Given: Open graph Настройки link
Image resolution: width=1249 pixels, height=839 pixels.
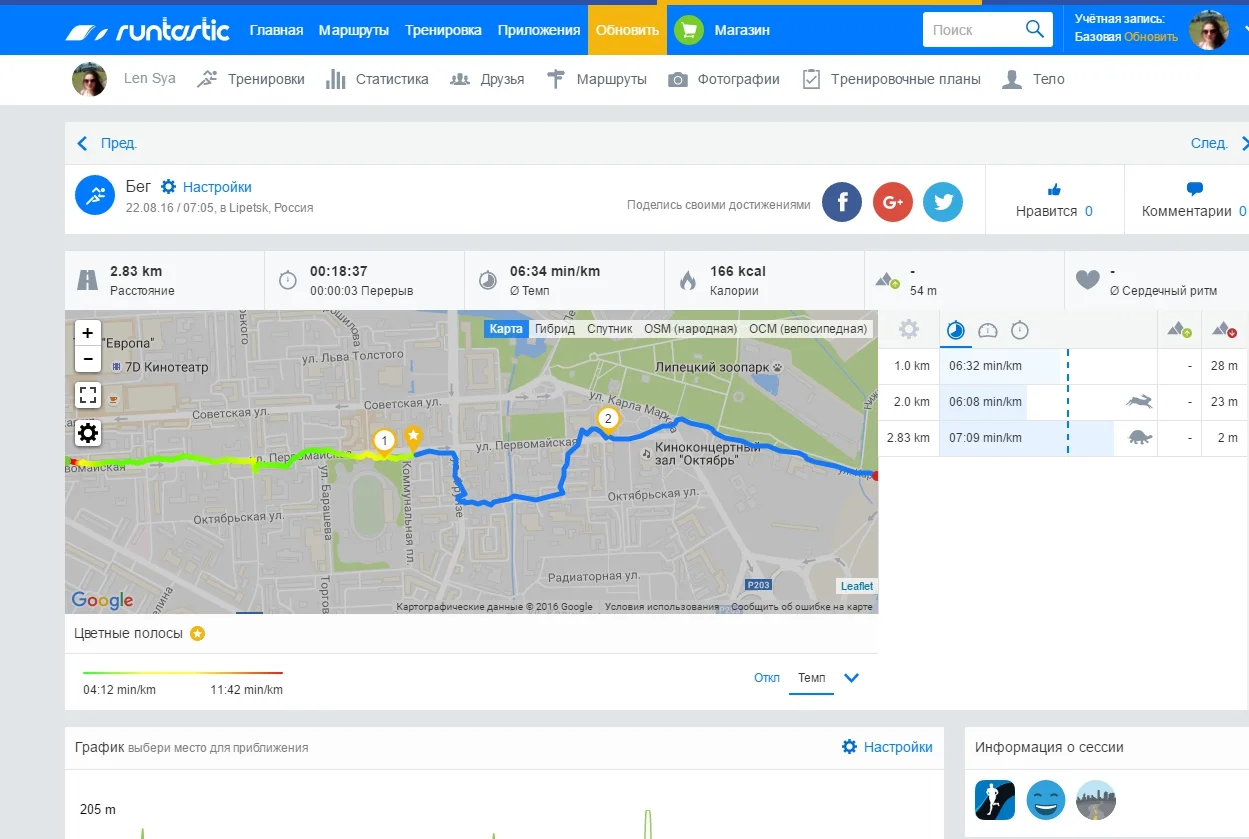Looking at the screenshot, I should [887, 747].
